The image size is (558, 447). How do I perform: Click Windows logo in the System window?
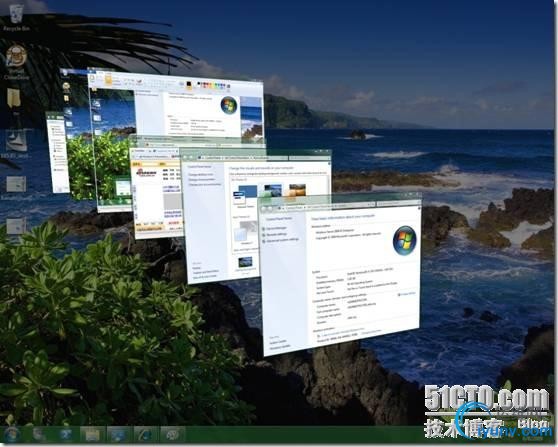404,240
